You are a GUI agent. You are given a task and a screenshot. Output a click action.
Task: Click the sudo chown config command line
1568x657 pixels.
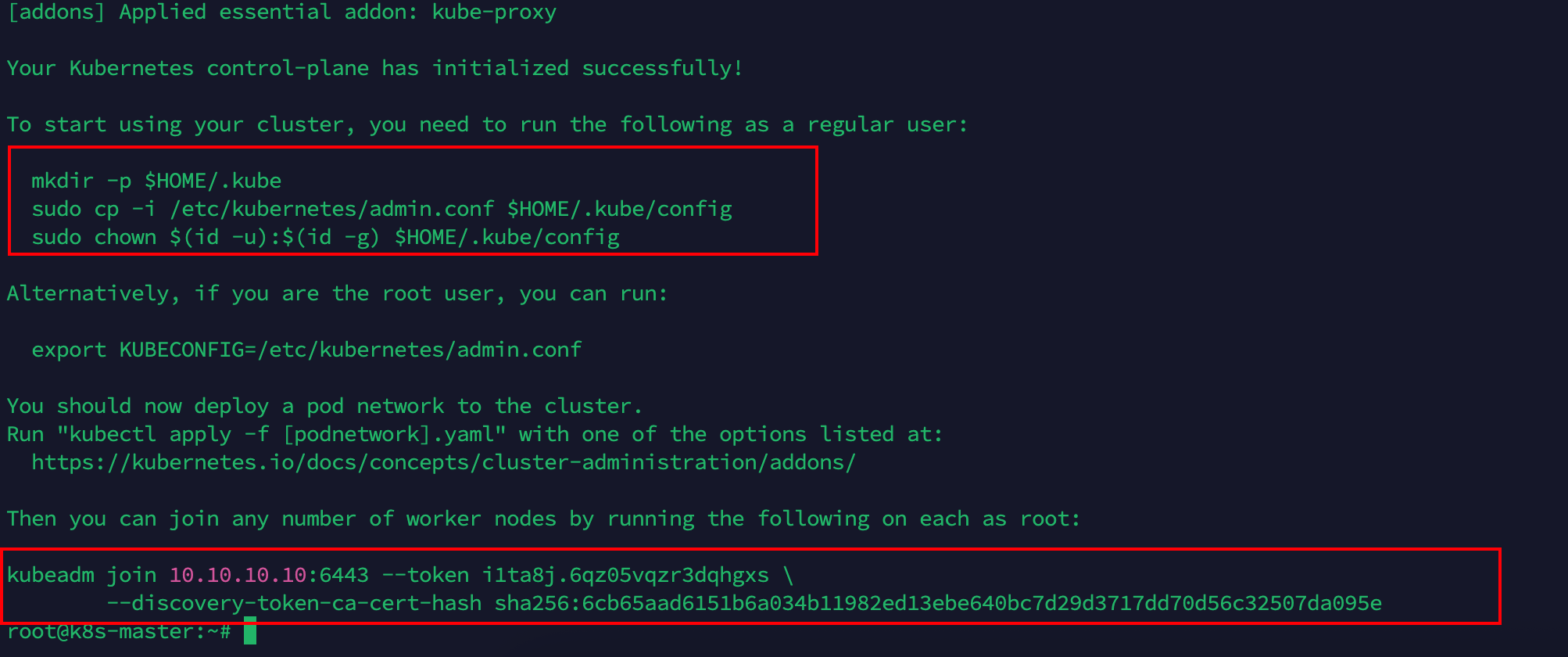(325, 237)
